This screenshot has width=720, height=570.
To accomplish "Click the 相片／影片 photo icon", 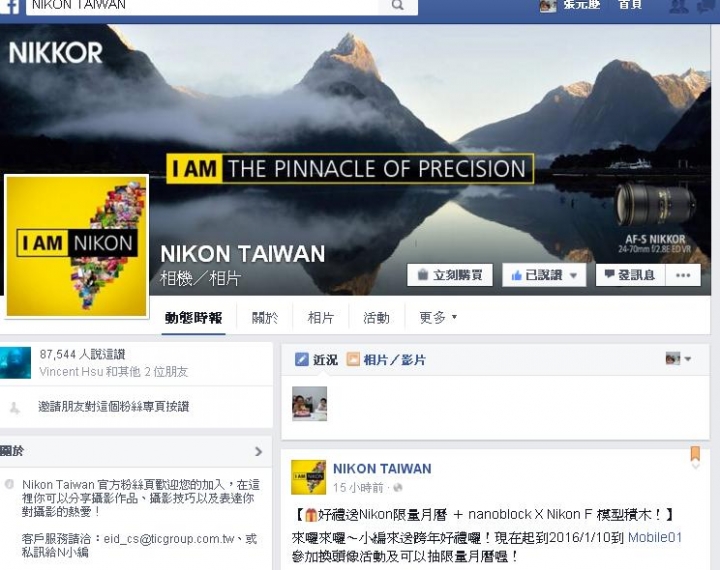I will coord(353,359).
